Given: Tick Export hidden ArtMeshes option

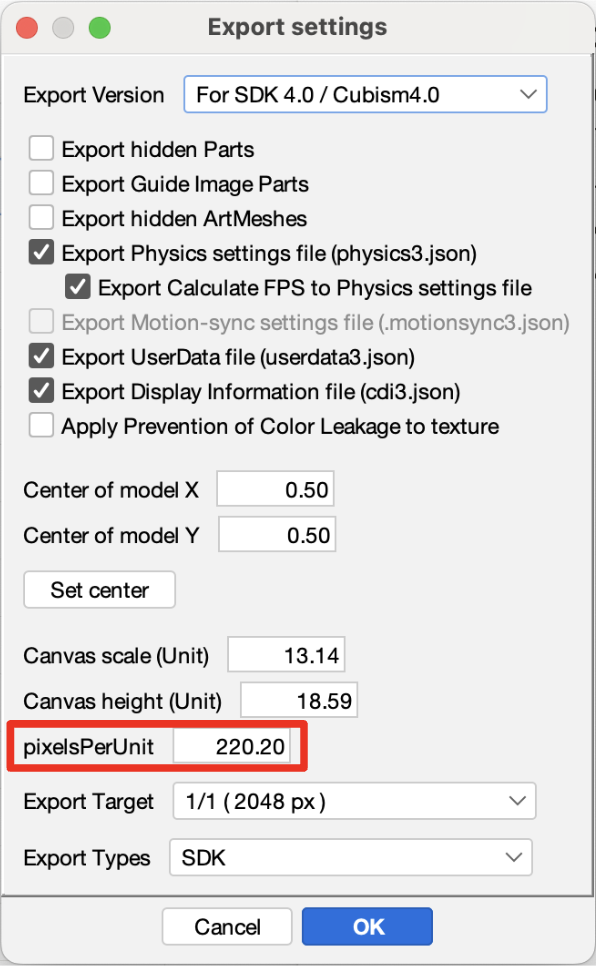Looking at the screenshot, I should pos(41,218).
